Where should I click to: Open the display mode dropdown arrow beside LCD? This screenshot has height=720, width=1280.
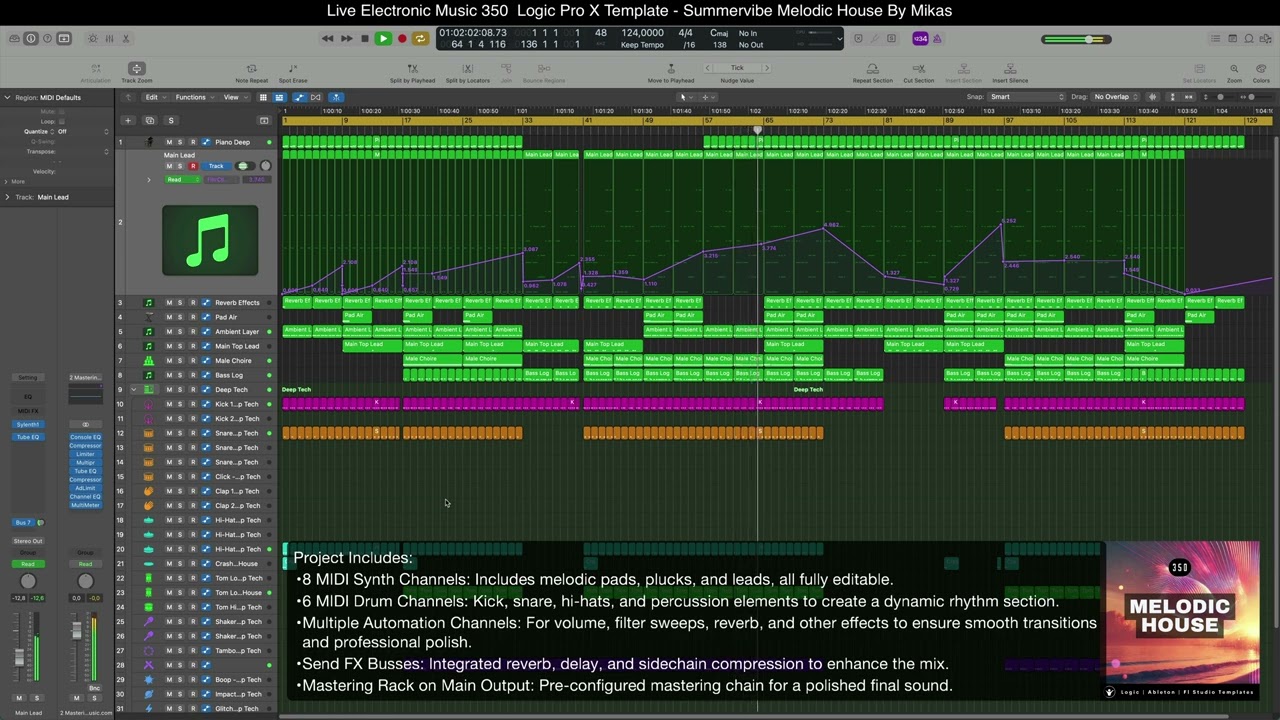(841, 39)
